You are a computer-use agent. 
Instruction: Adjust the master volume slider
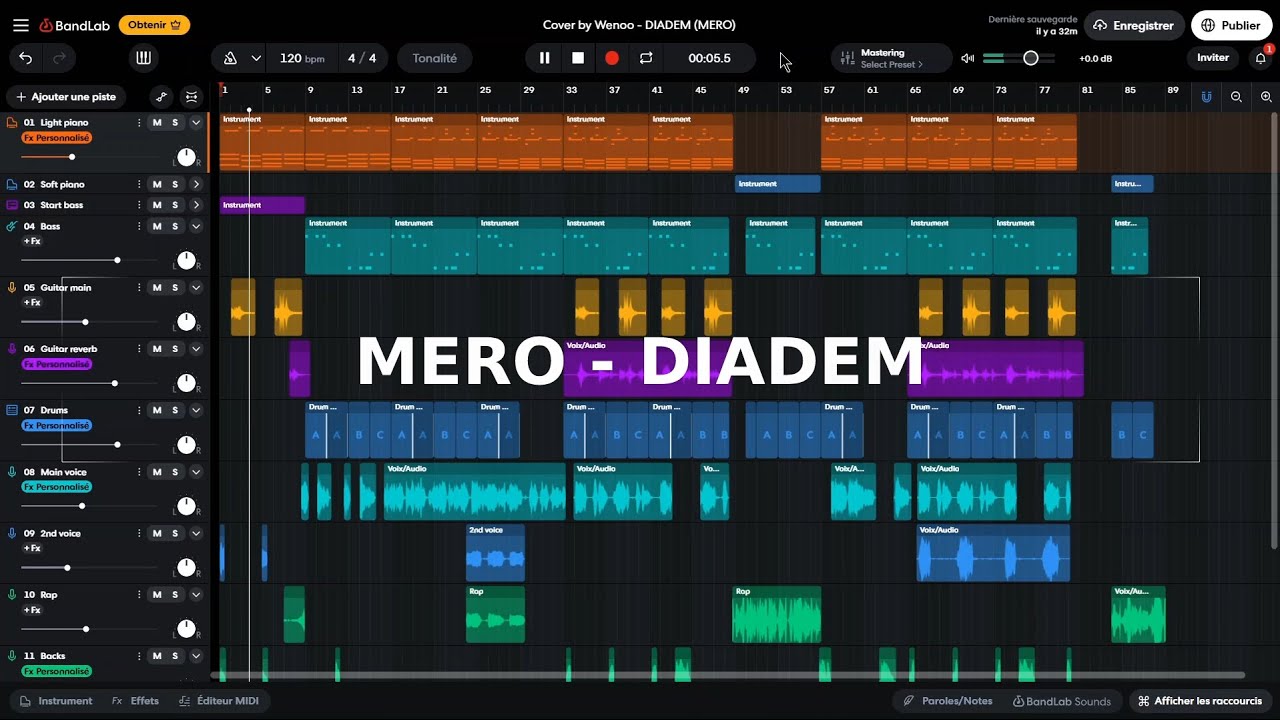(1020, 58)
